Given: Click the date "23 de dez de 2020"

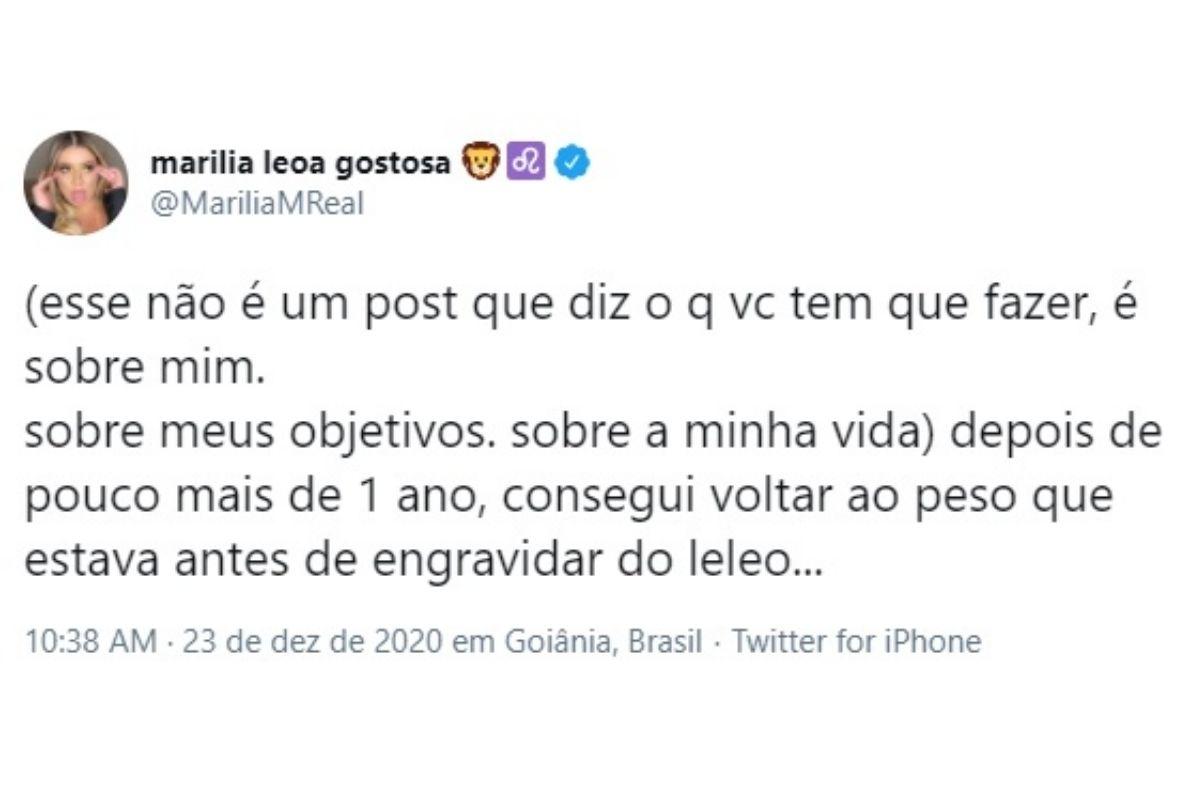Looking at the screenshot, I should coord(310,641).
